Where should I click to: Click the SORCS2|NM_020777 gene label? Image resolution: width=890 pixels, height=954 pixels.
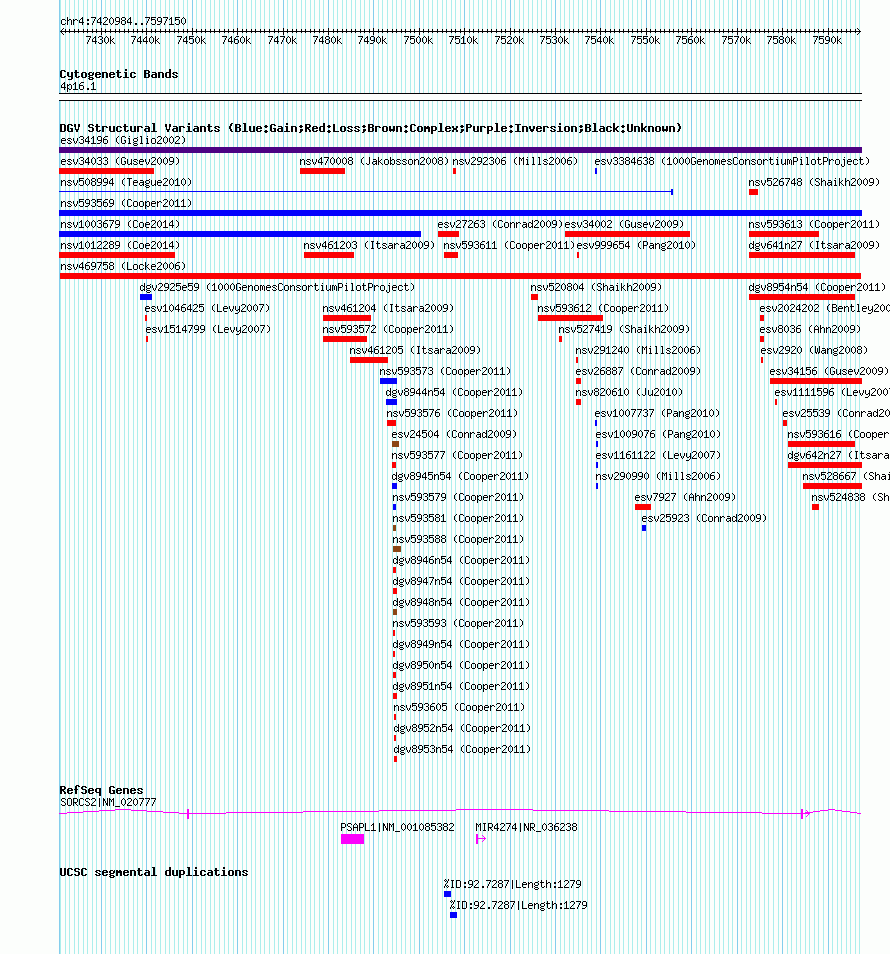pos(108,802)
